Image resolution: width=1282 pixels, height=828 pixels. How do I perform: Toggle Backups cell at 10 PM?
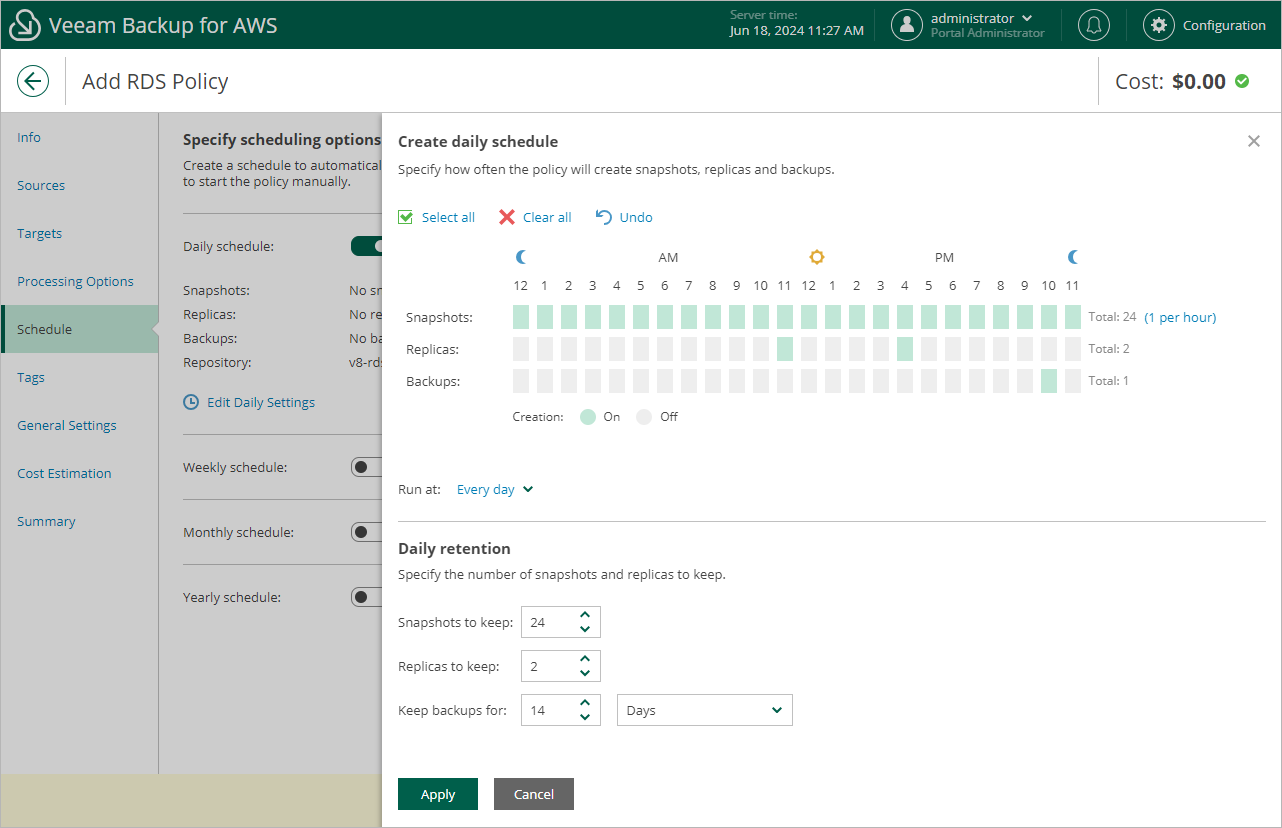click(1049, 381)
